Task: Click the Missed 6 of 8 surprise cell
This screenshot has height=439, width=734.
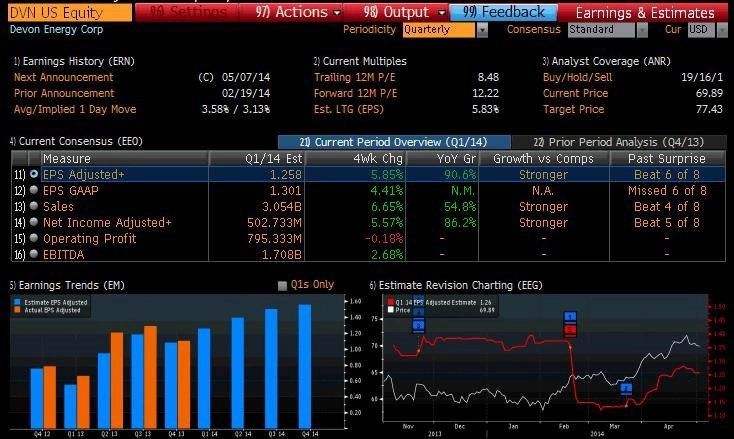Action: (667, 190)
